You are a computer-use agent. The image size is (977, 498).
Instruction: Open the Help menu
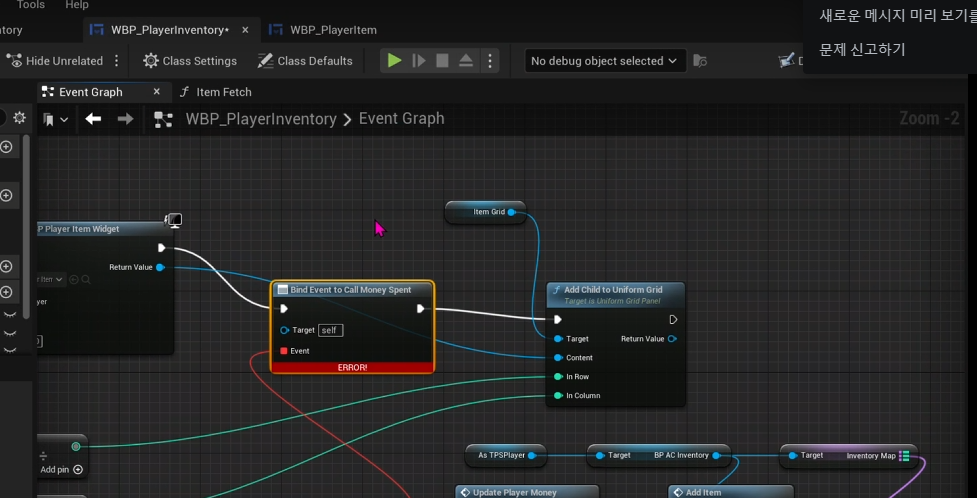coord(77,5)
